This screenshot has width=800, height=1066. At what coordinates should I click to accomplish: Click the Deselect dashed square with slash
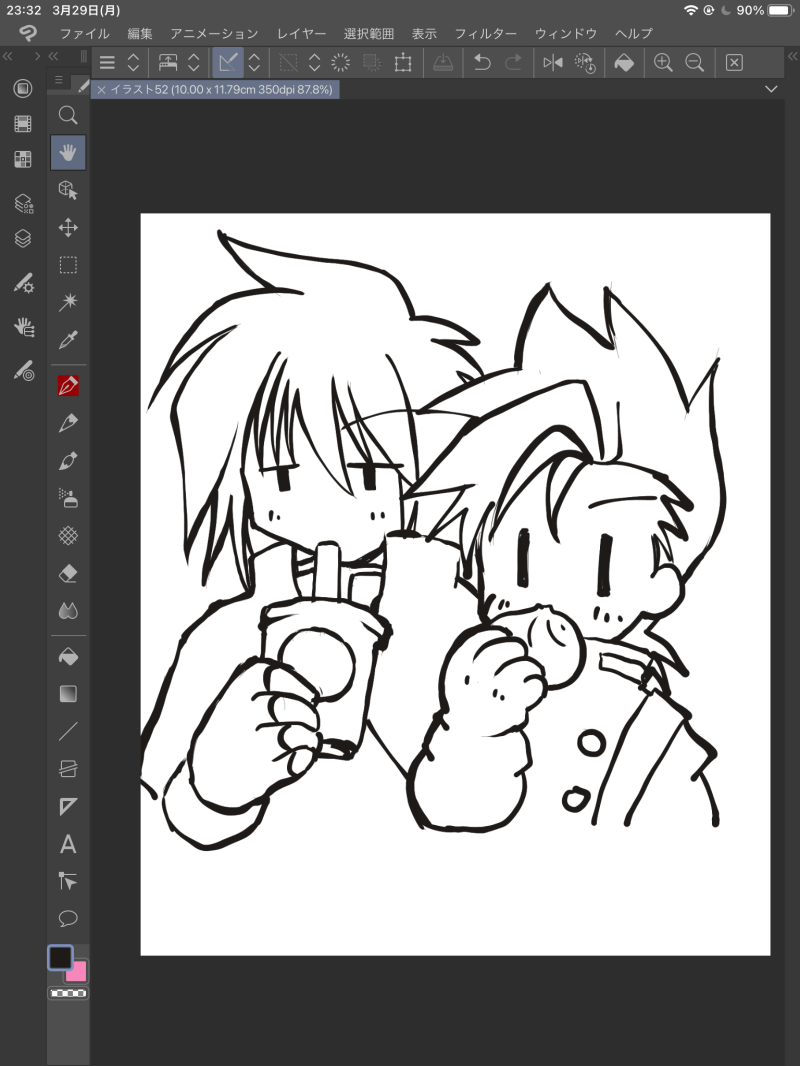pyautogui.click(x=288, y=63)
